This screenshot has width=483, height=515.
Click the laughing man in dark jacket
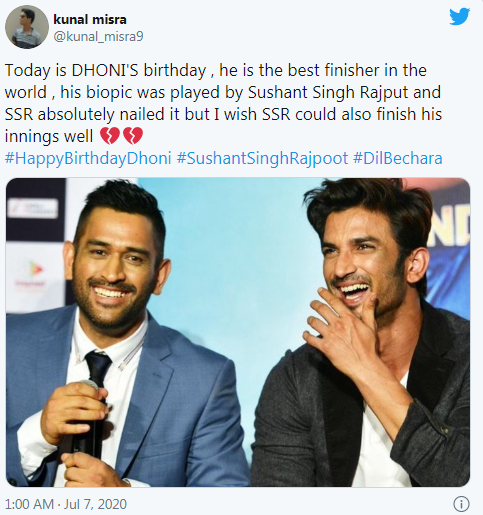[363, 333]
